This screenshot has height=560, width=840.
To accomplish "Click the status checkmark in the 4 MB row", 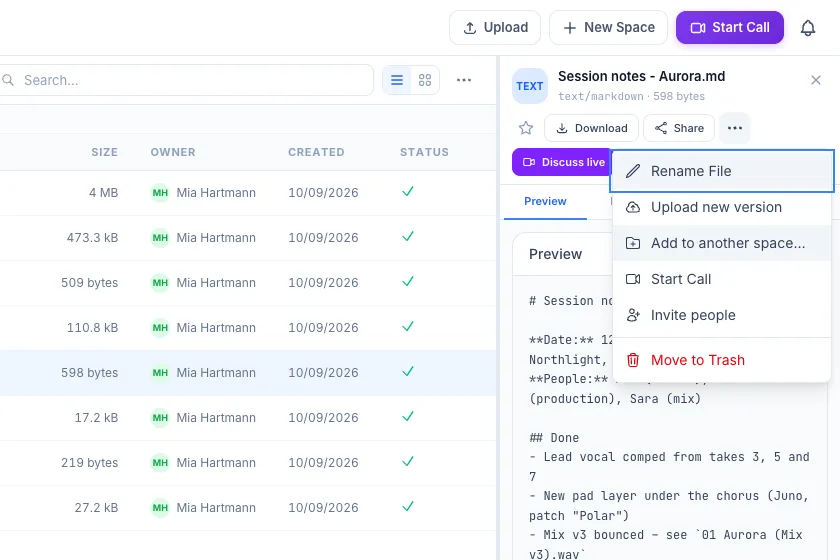I will [408, 191].
